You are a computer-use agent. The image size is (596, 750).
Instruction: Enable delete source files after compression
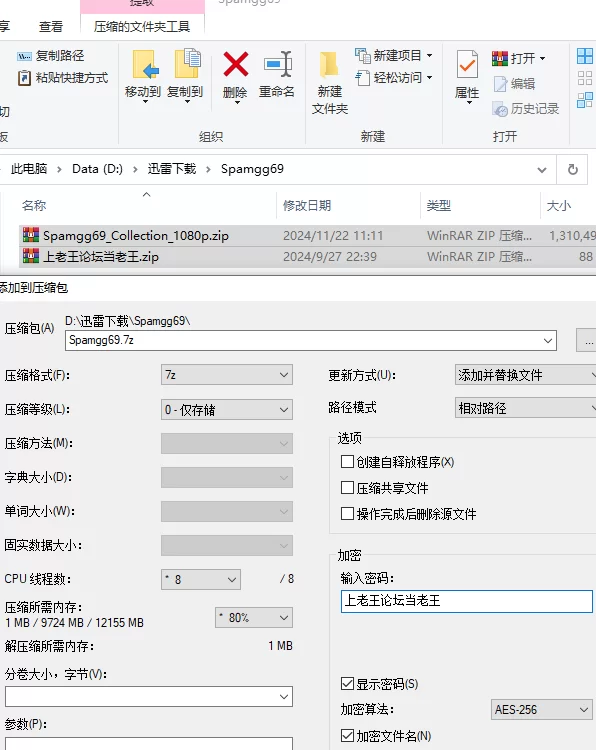tap(347, 514)
